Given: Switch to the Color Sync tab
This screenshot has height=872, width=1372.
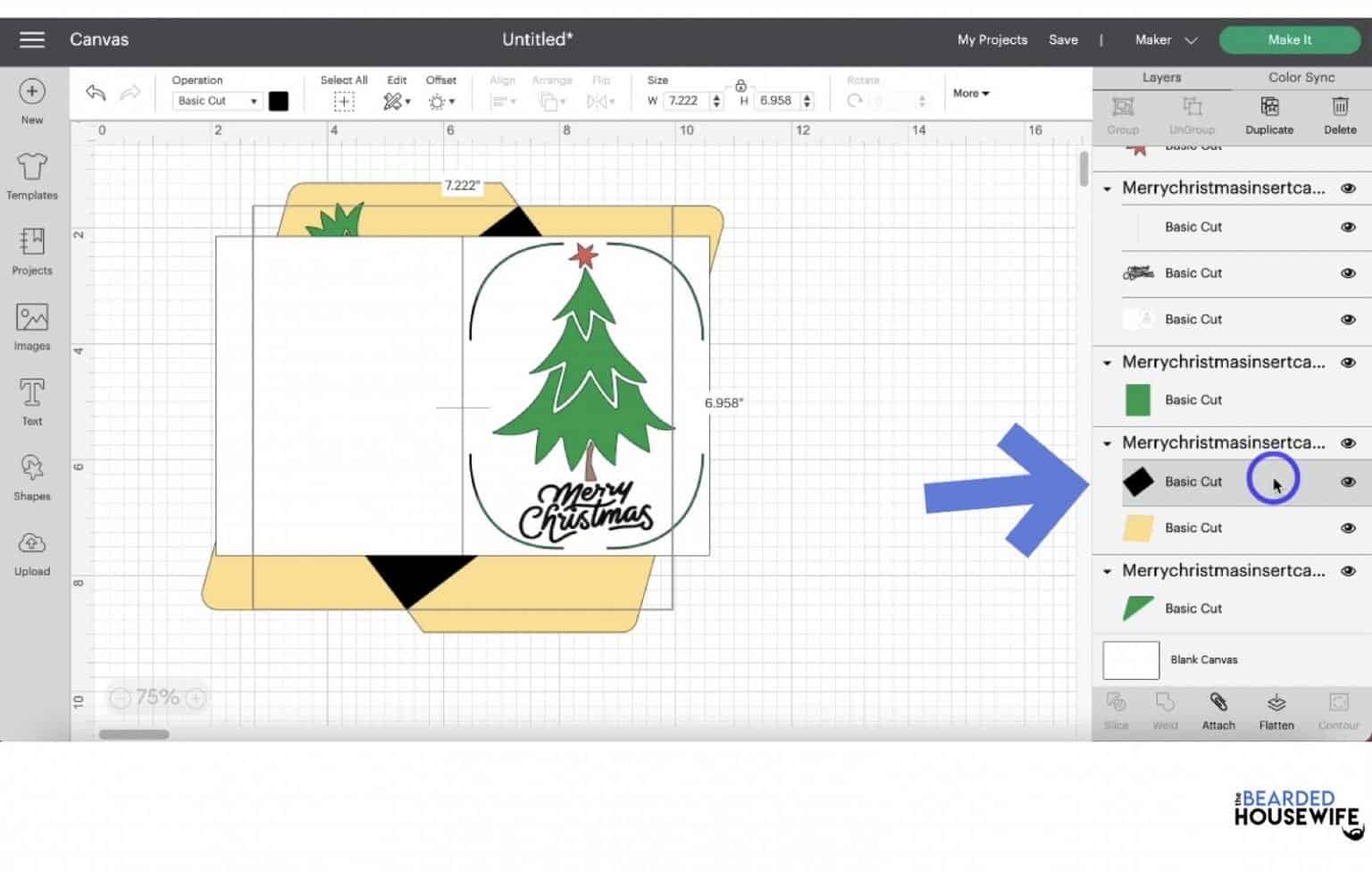Looking at the screenshot, I should pos(1301,77).
